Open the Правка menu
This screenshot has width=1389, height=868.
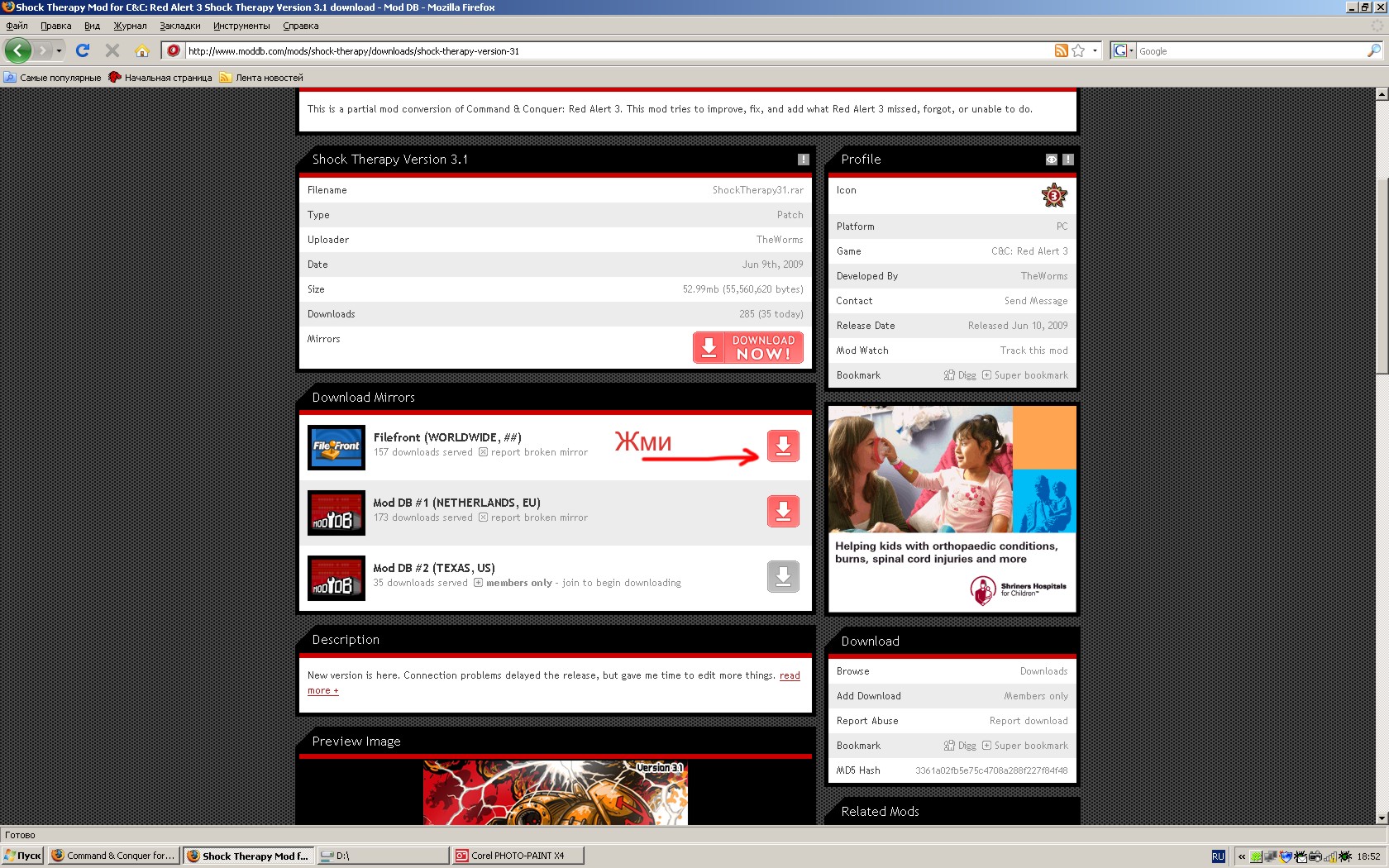(56, 26)
